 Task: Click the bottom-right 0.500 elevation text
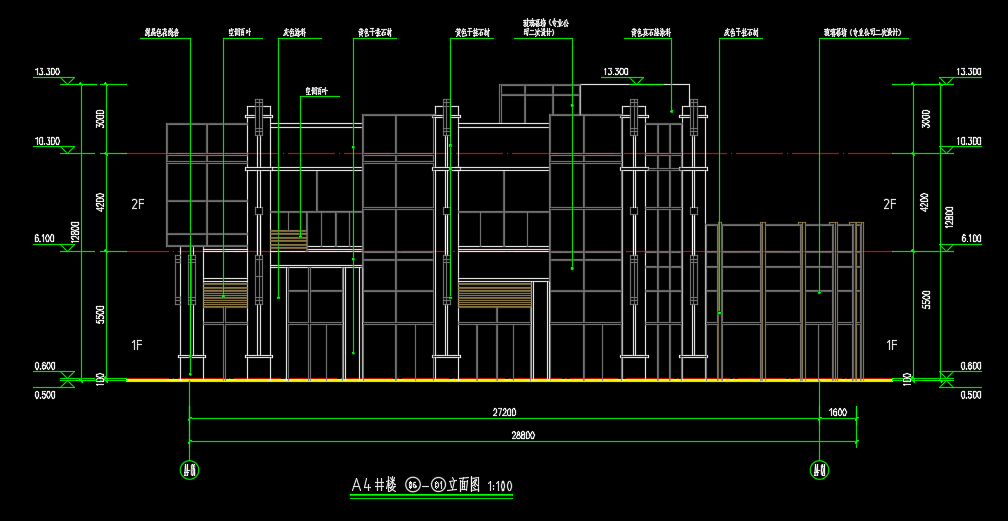(970, 395)
